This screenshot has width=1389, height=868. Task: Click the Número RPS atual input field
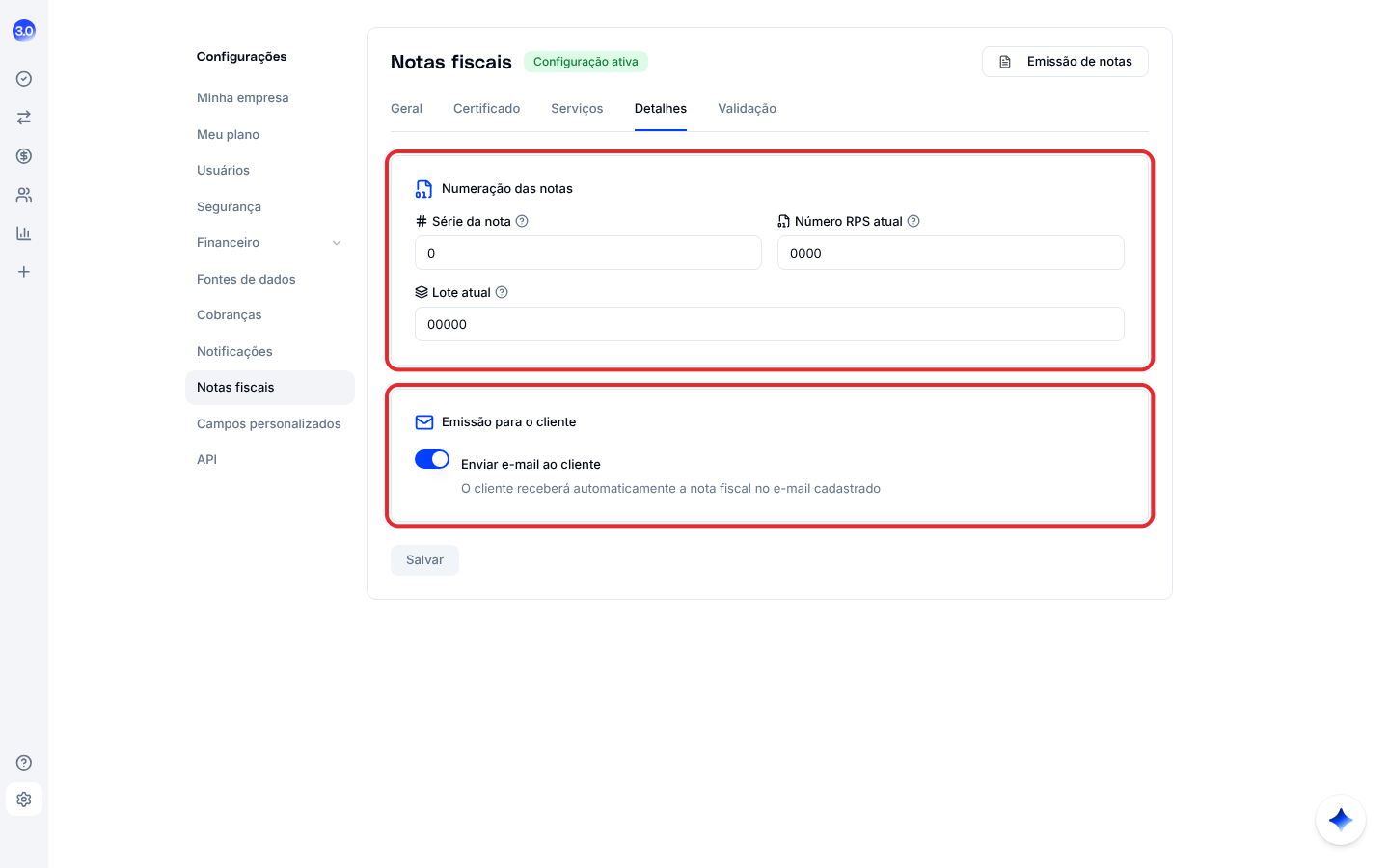pos(951,253)
